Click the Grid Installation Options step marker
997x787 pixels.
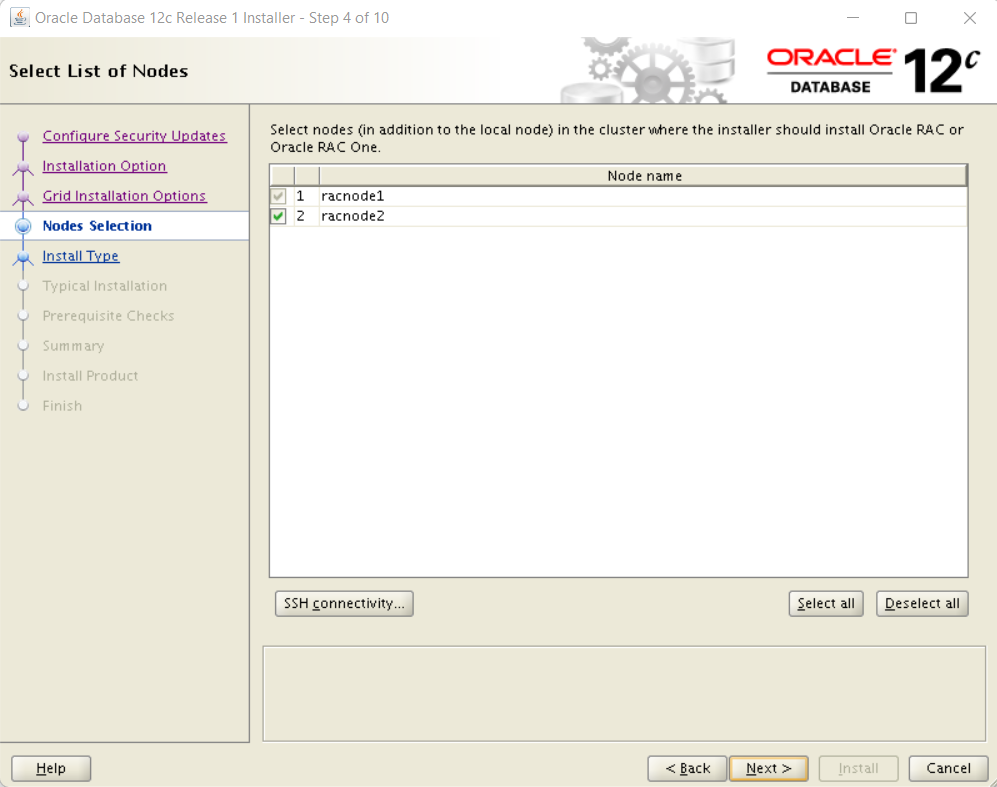coord(23,197)
